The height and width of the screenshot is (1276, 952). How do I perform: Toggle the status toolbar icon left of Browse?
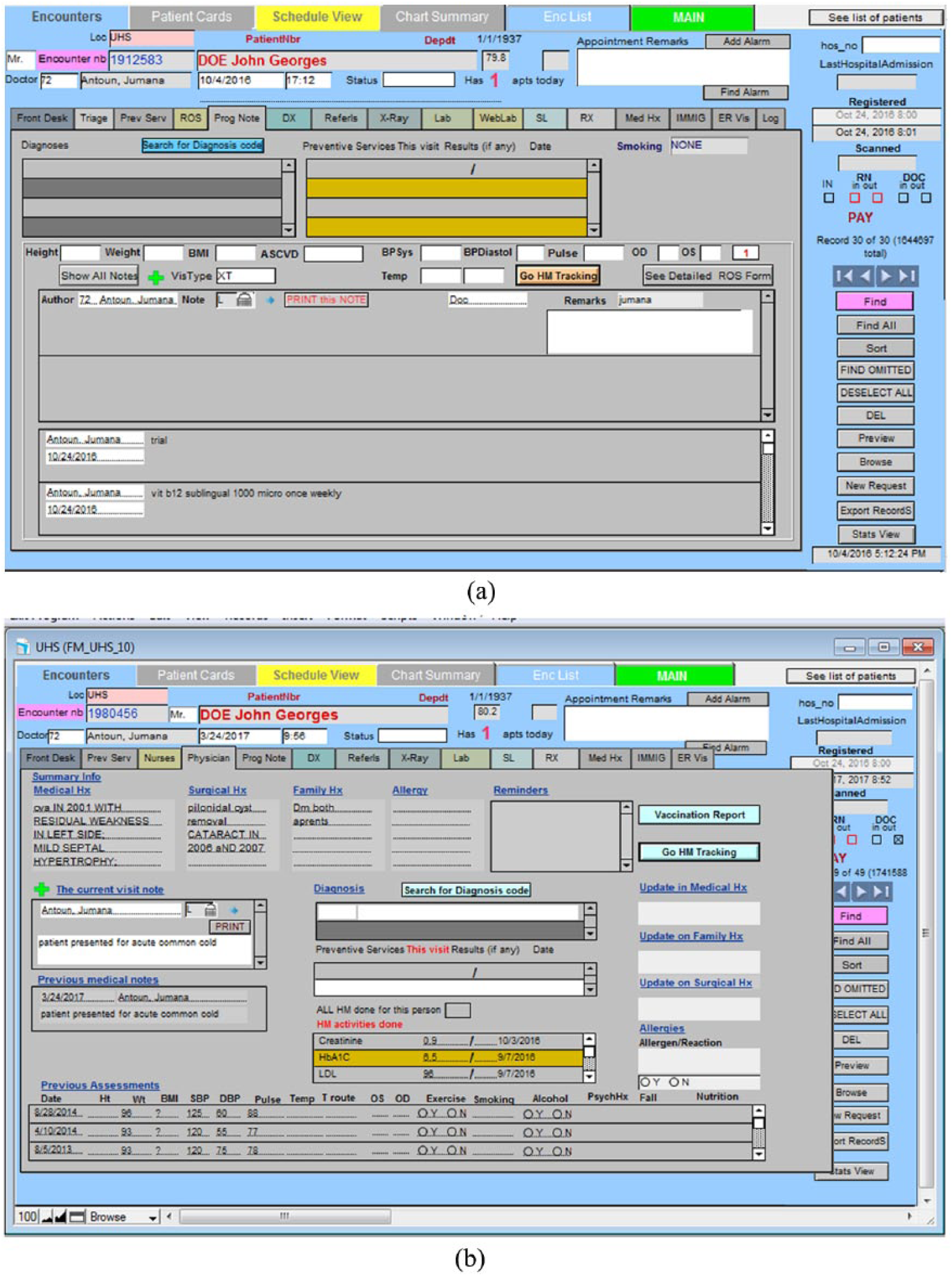point(77,1216)
